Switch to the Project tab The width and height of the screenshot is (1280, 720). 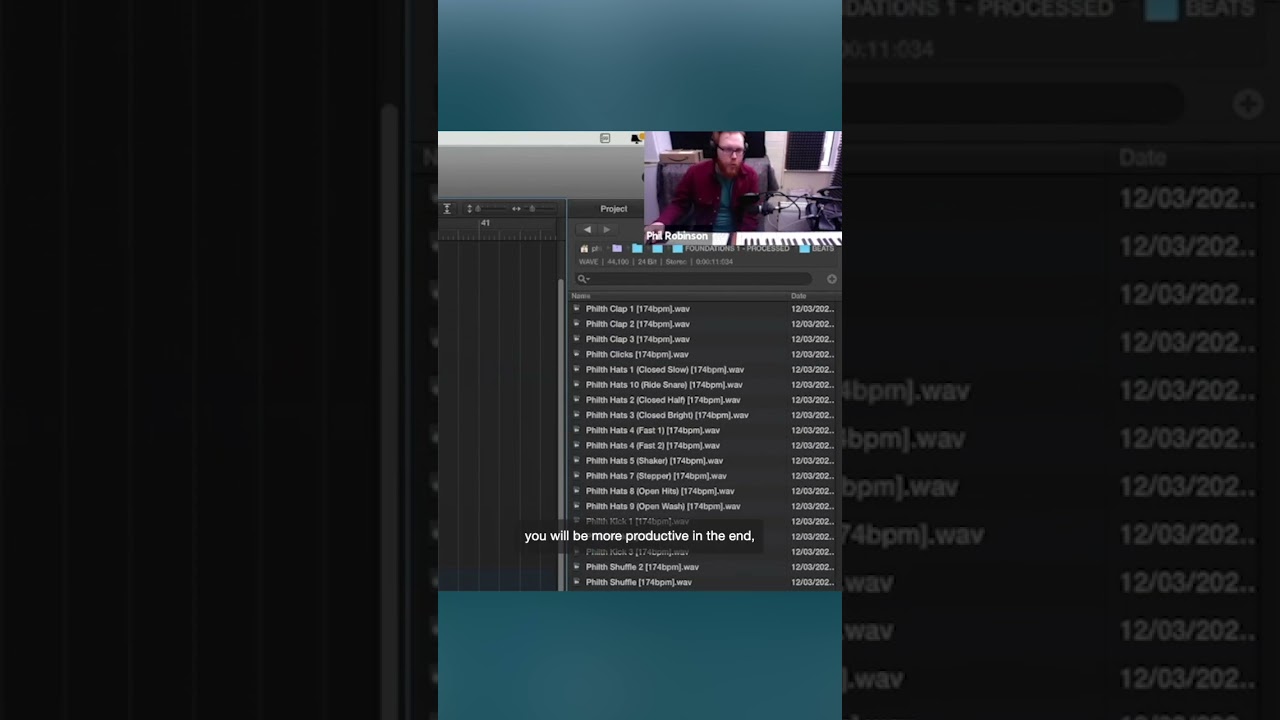coord(614,209)
